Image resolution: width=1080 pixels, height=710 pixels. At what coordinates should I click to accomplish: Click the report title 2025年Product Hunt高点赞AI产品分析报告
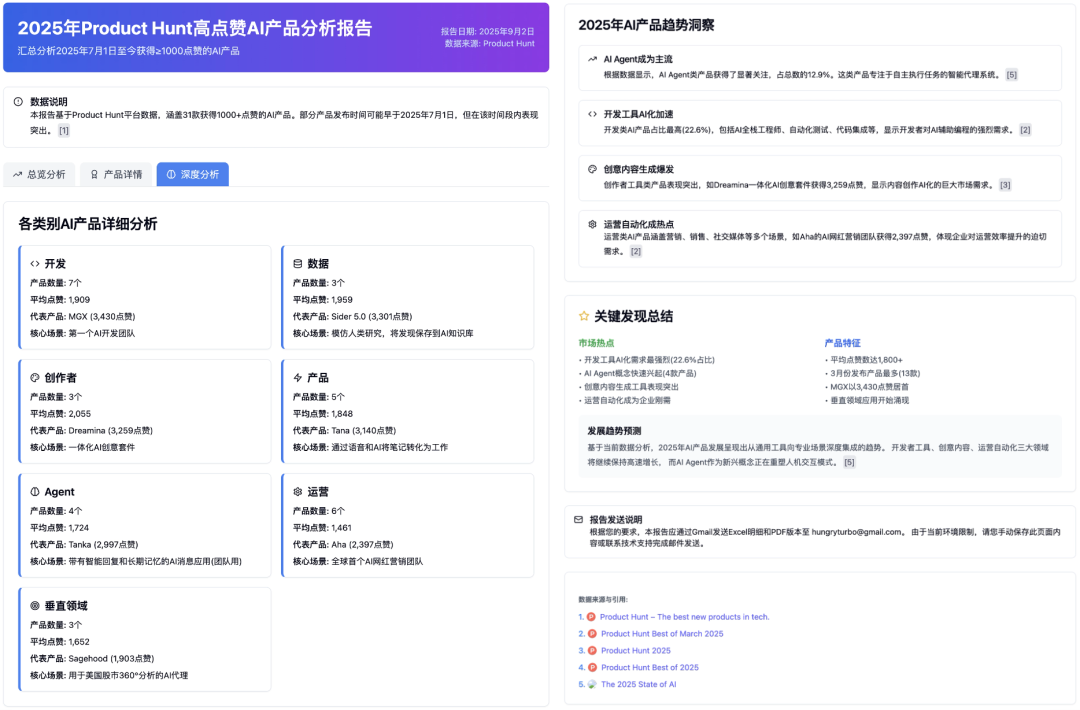[194, 28]
